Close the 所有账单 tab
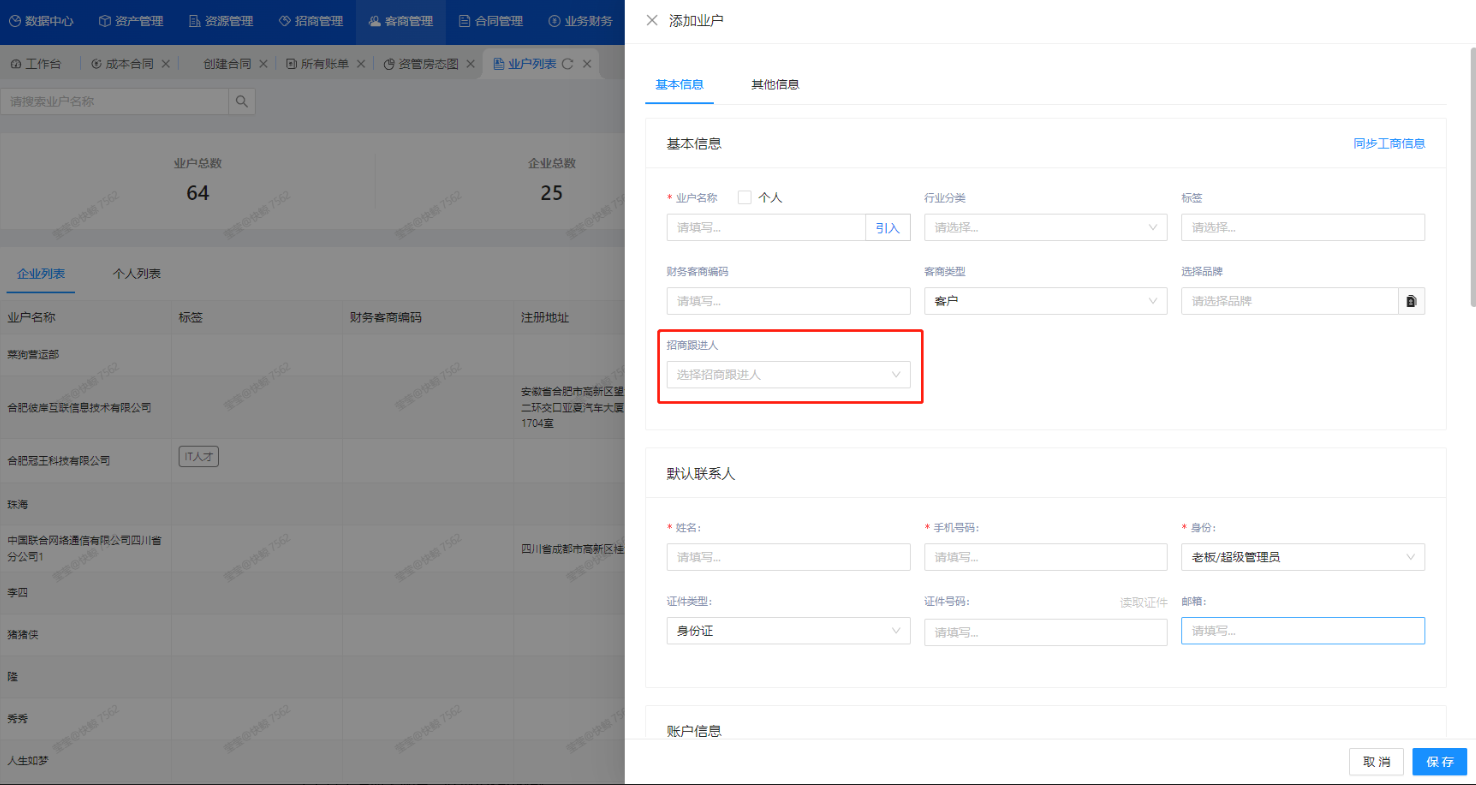 [x=361, y=64]
